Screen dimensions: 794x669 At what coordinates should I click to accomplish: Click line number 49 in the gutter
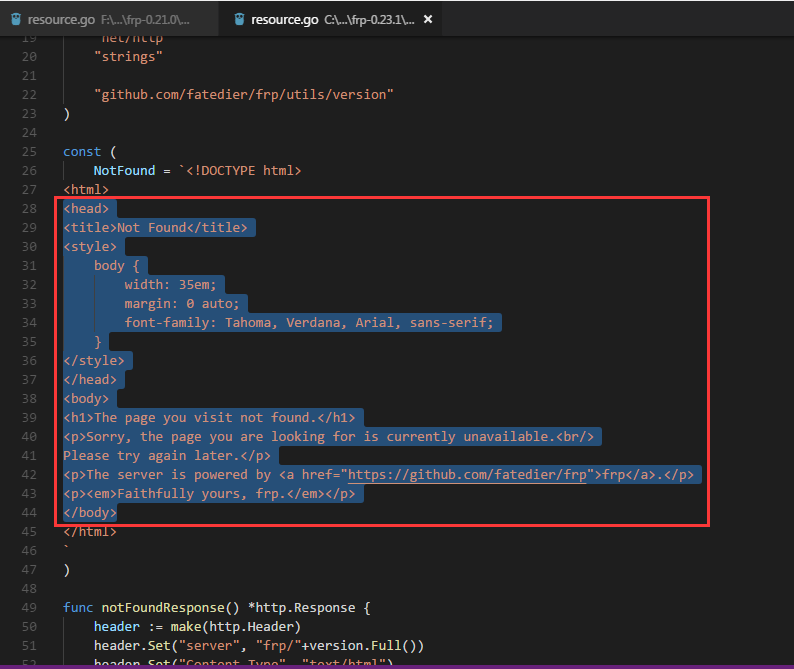click(28, 608)
